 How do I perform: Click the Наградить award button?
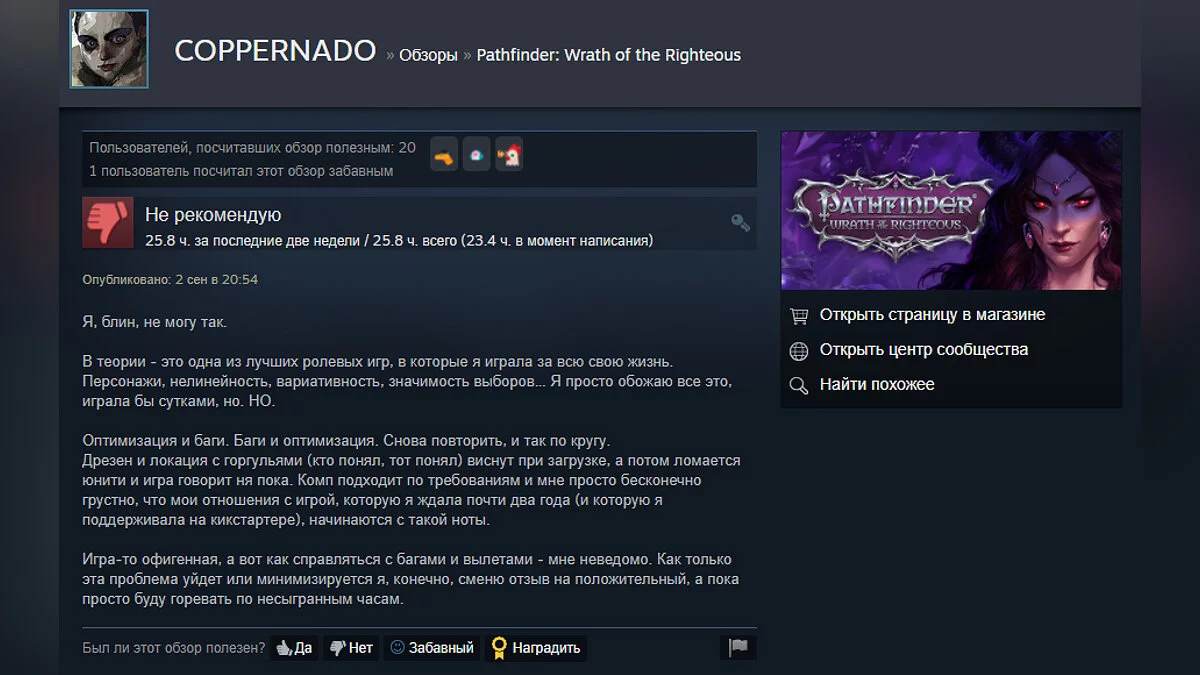(x=536, y=648)
